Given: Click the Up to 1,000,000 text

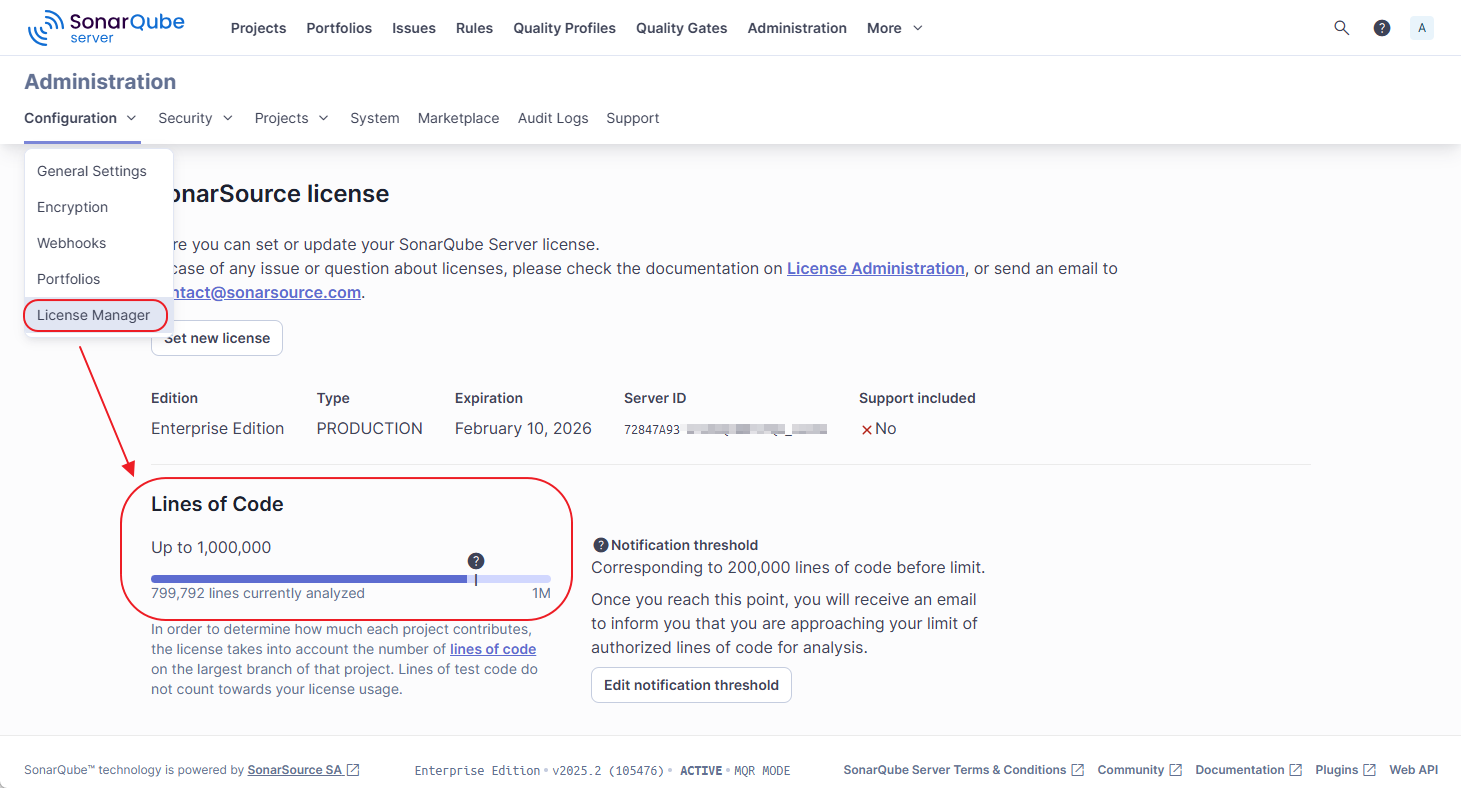Looking at the screenshot, I should click(x=211, y=547).
